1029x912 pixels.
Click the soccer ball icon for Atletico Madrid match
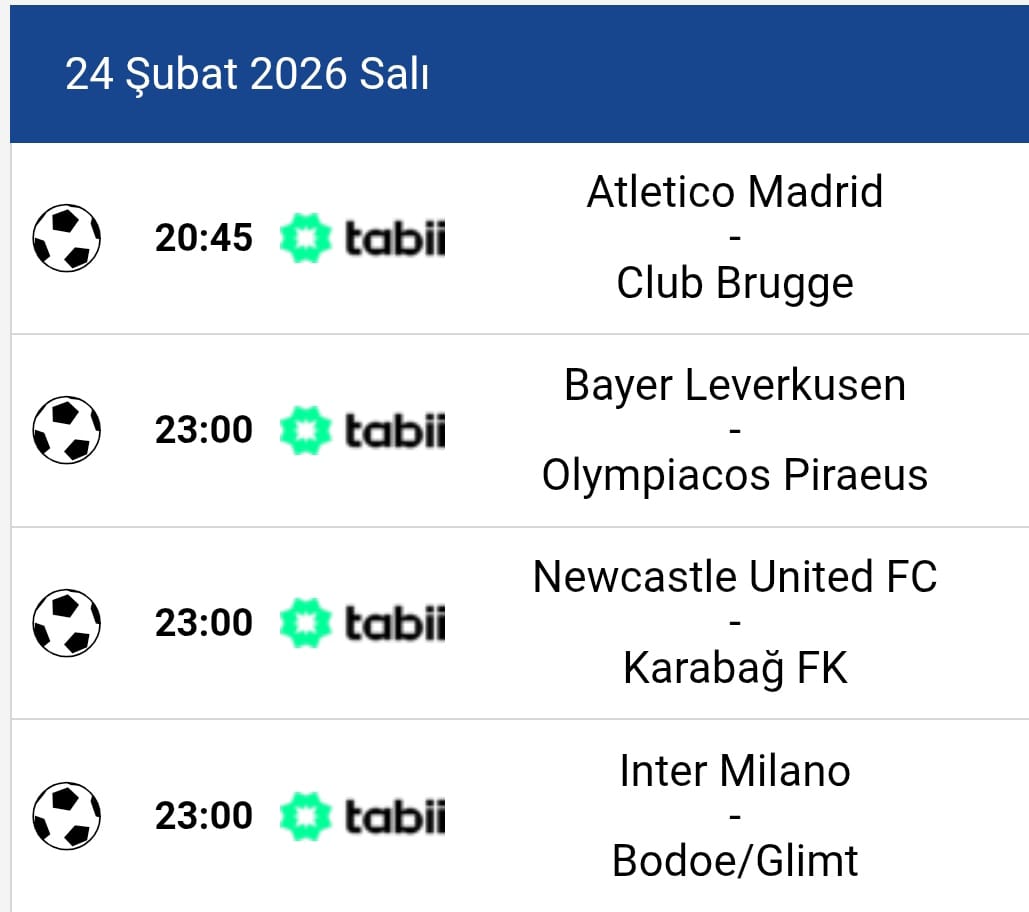[67, 238]
